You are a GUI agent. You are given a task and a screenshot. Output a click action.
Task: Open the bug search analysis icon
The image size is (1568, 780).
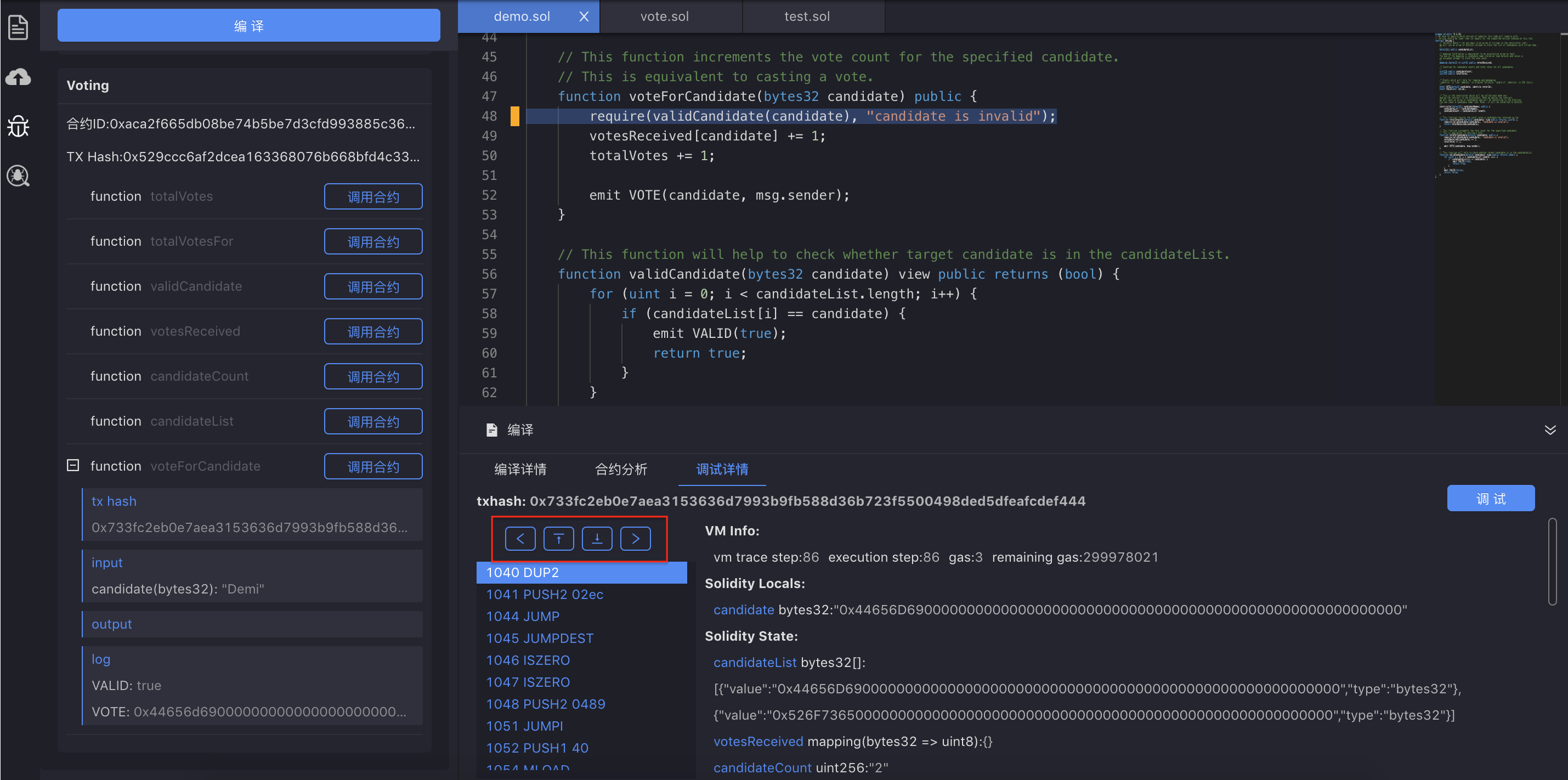click(x=18, y=176)
